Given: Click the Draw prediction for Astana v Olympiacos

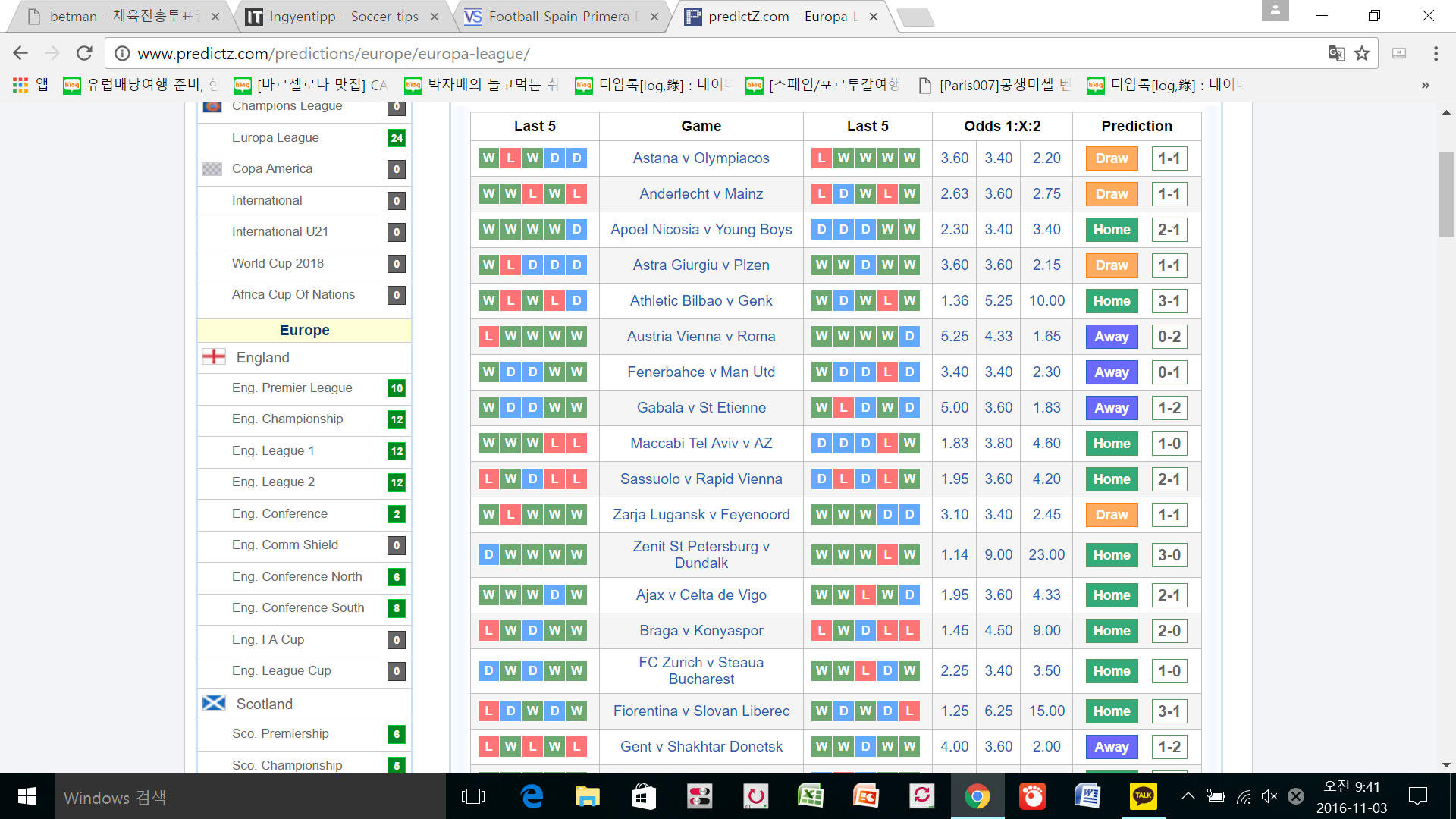Looking at the screenshot, I should [1112, 158].
